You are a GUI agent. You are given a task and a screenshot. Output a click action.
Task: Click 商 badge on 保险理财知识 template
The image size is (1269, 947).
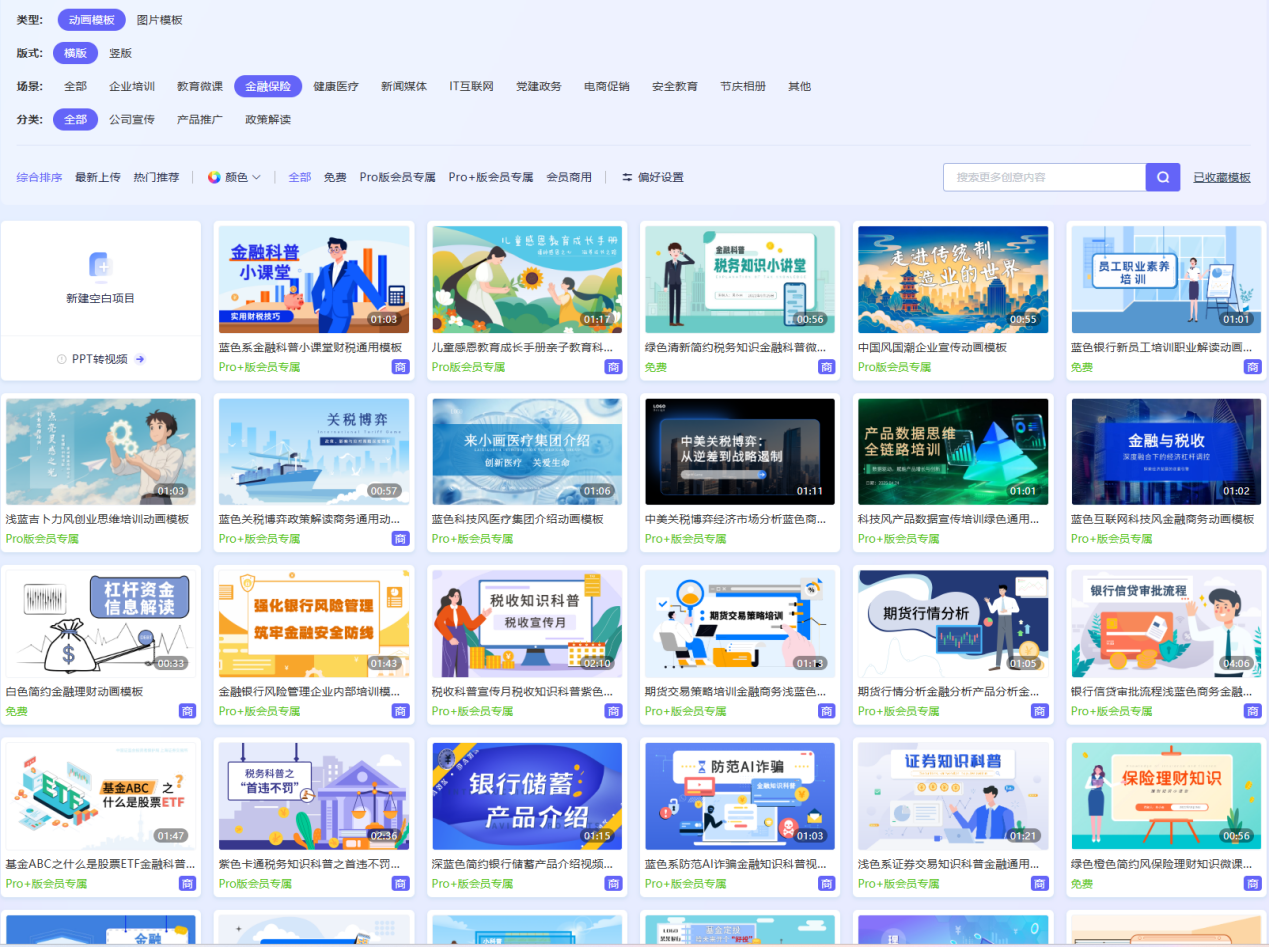click(x=1252, y=883)
